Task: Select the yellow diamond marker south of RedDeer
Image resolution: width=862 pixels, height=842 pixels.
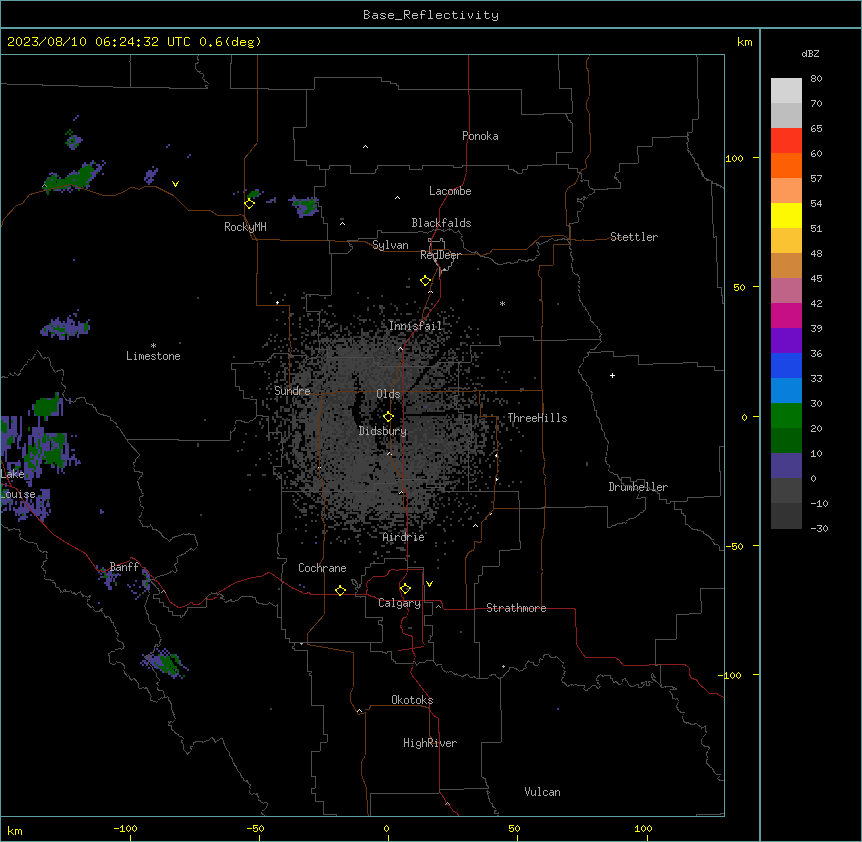Action: pyautogui.click(x=425, y=281)
